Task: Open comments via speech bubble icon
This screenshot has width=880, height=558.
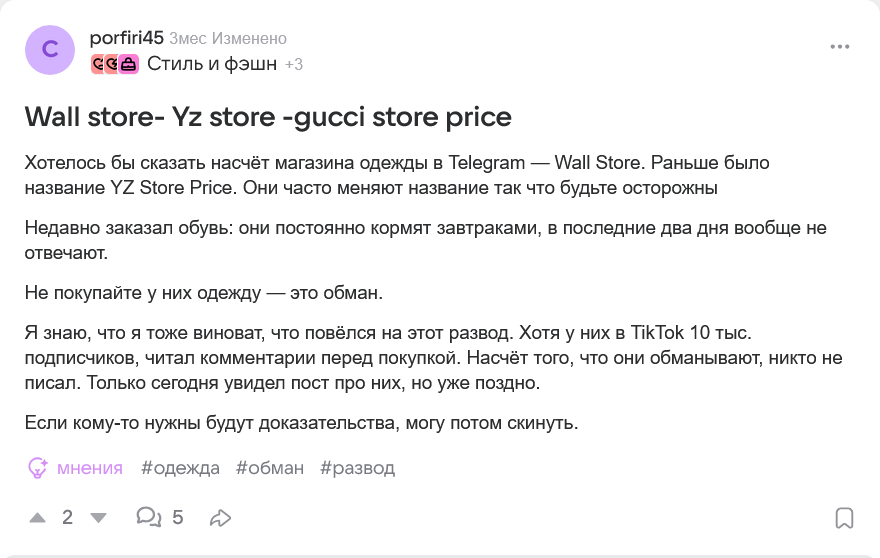Action: click(148, 517)
